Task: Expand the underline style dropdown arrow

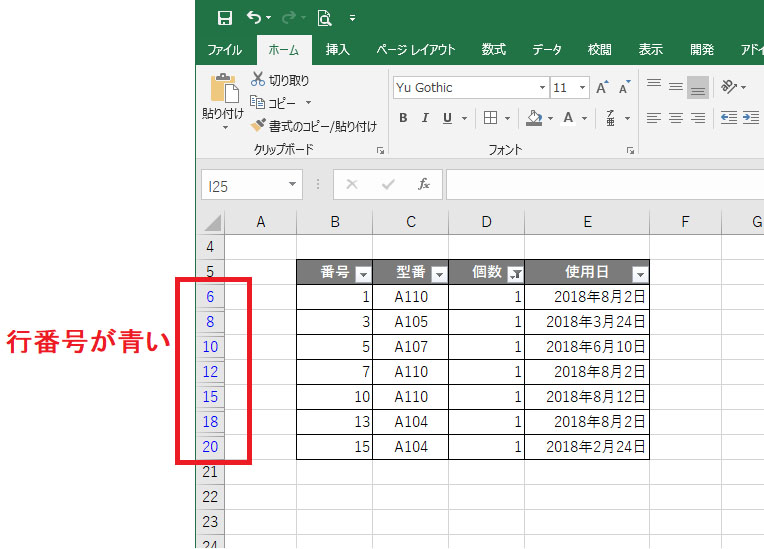Action: (464, 118)
